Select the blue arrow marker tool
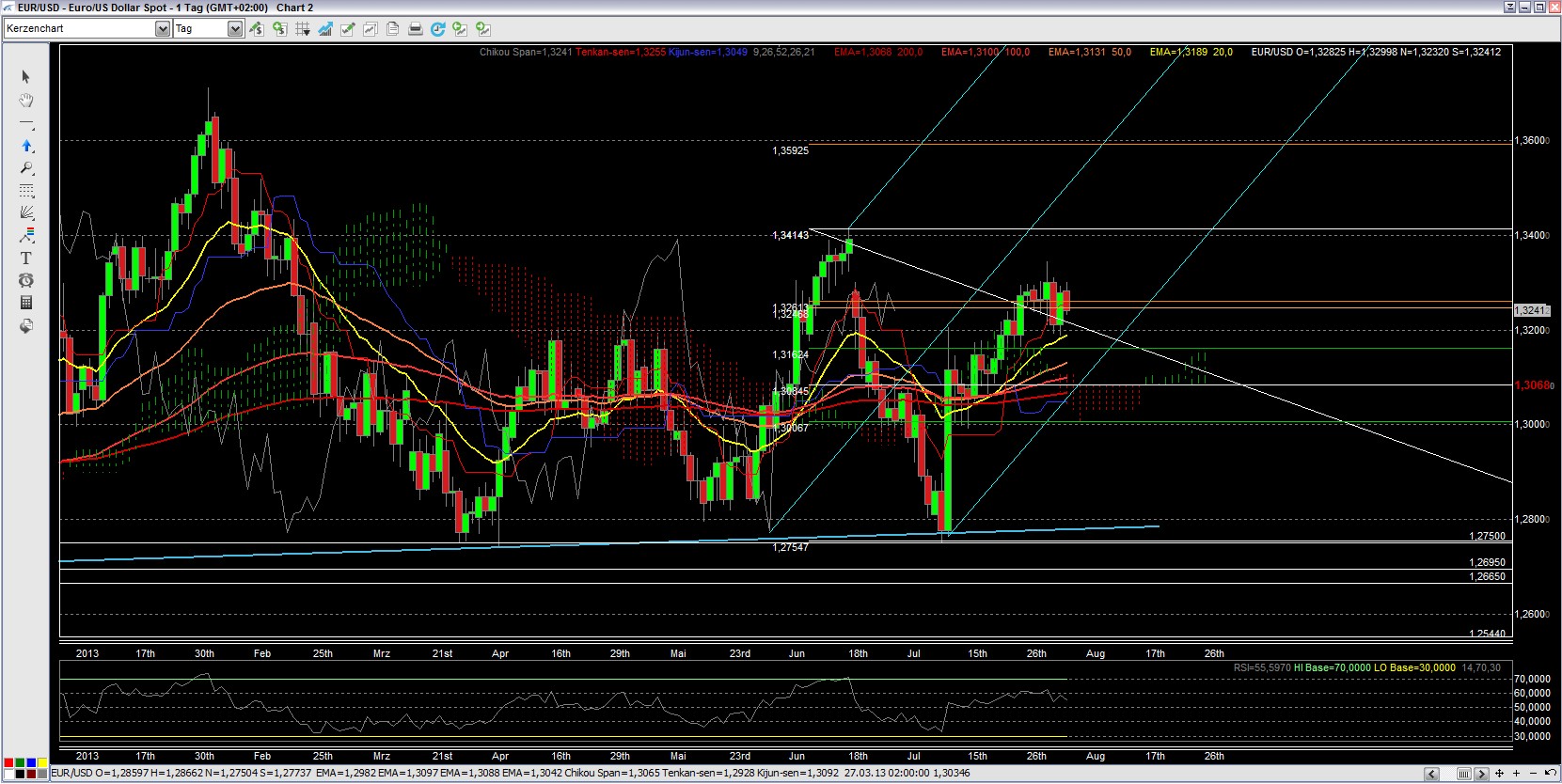 tap(26, 146)
